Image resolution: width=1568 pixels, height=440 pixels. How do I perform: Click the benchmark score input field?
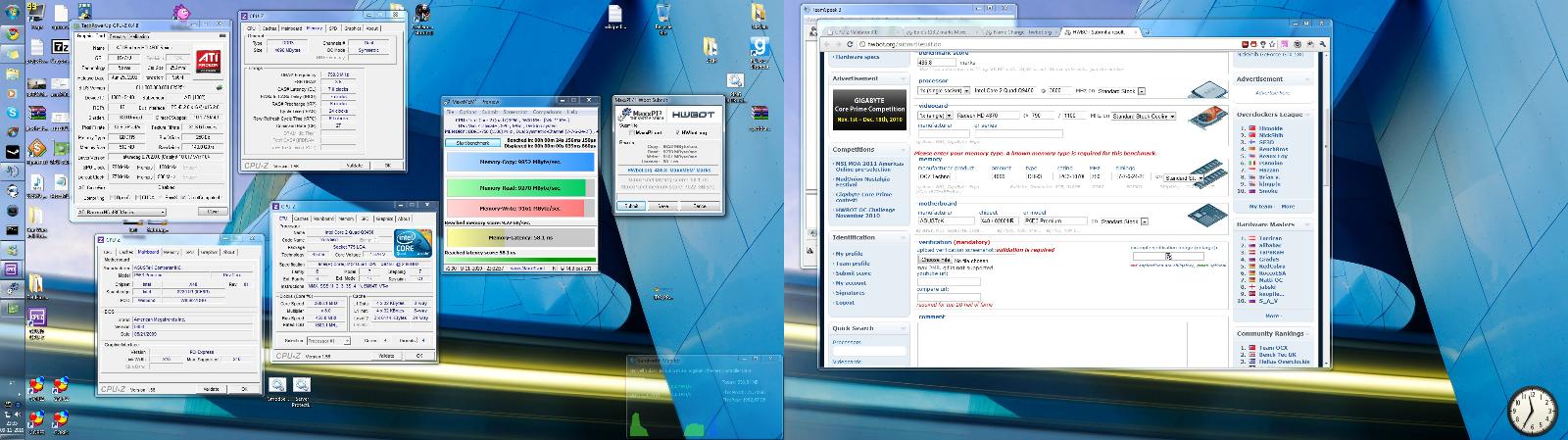937,62
